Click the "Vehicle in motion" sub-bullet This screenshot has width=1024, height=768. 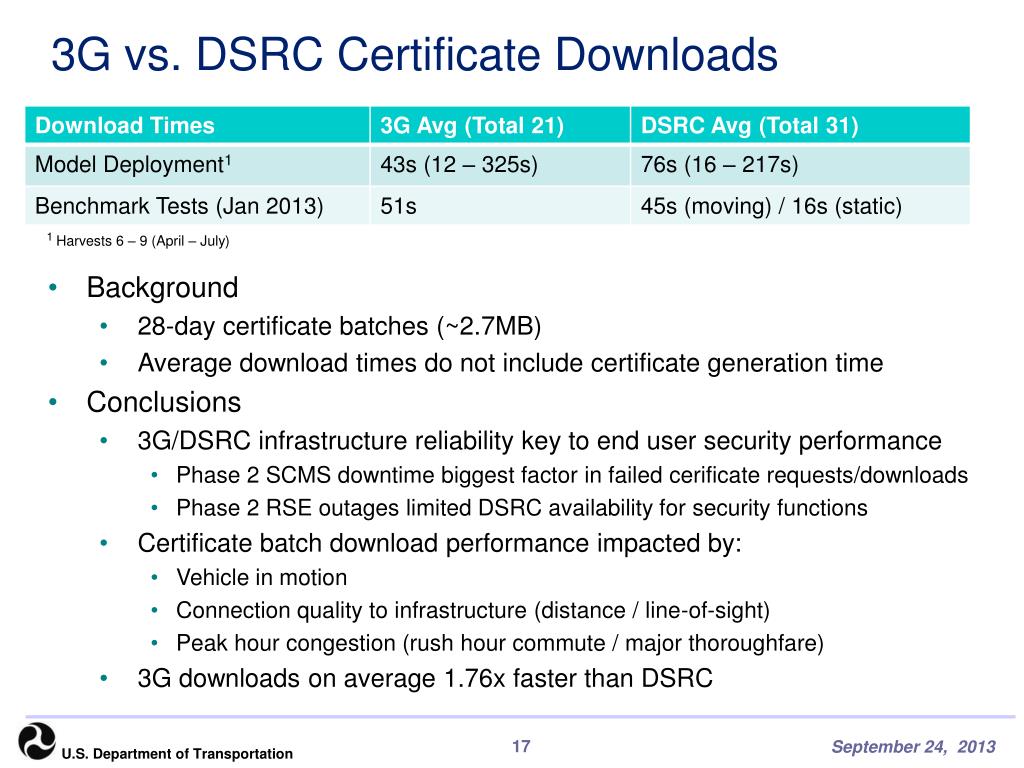click(261, 578)
